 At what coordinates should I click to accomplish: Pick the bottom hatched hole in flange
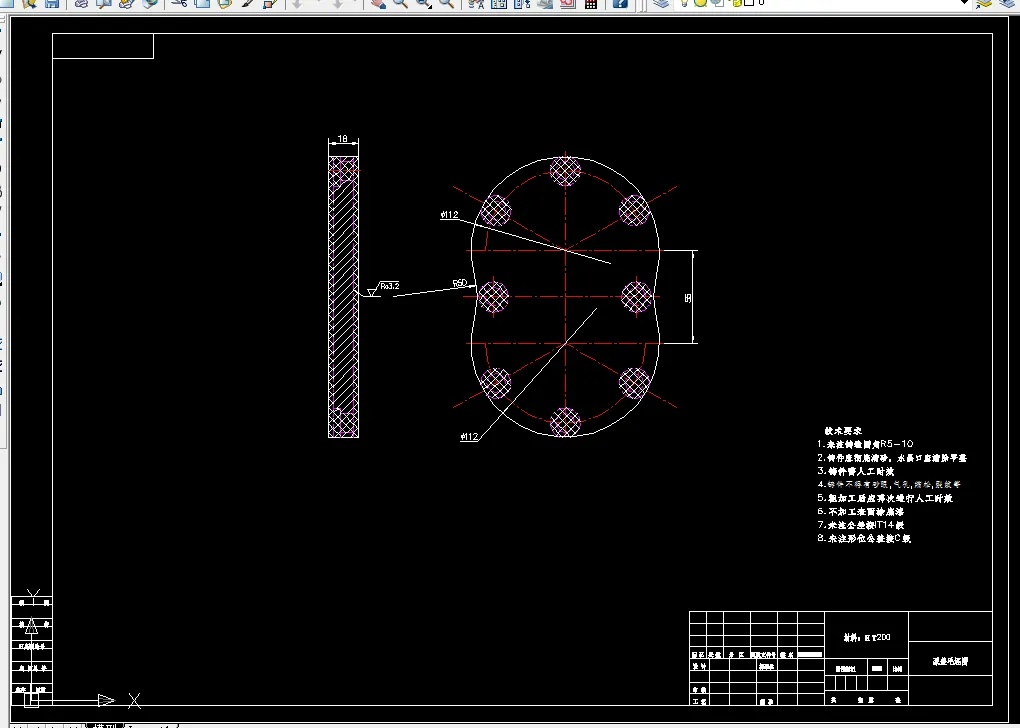pyautogui.click(x=565, y=422)
